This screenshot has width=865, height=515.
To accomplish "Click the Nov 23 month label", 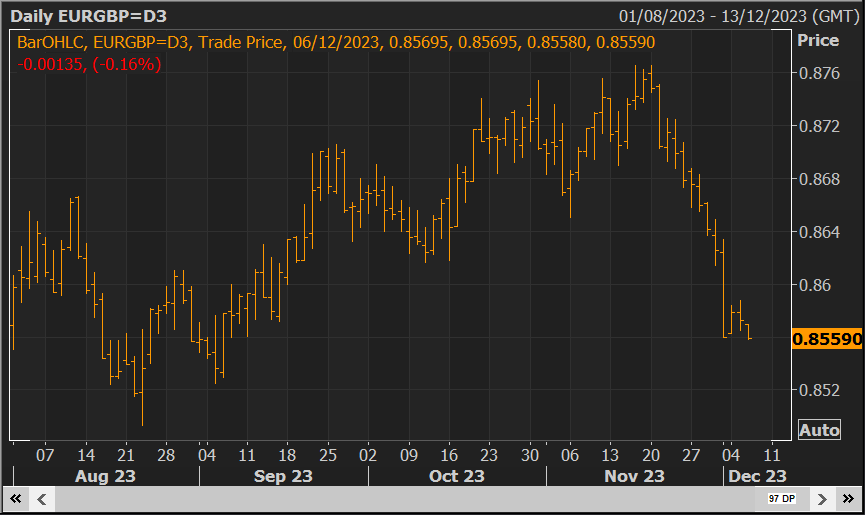I will point(634,476).
